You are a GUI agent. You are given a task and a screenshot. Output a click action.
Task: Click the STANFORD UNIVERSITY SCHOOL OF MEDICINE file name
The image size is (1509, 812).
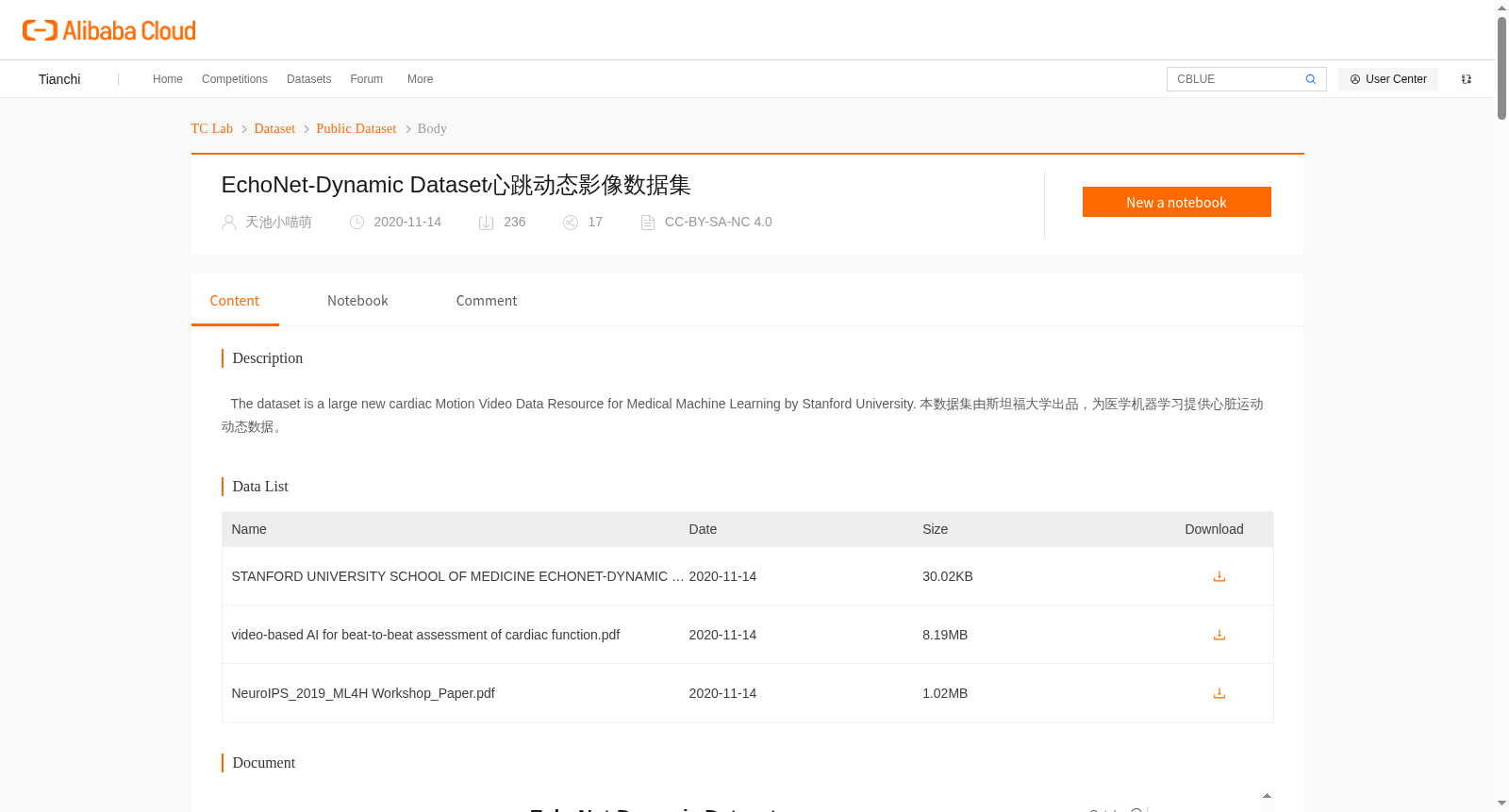coord(457,576)
